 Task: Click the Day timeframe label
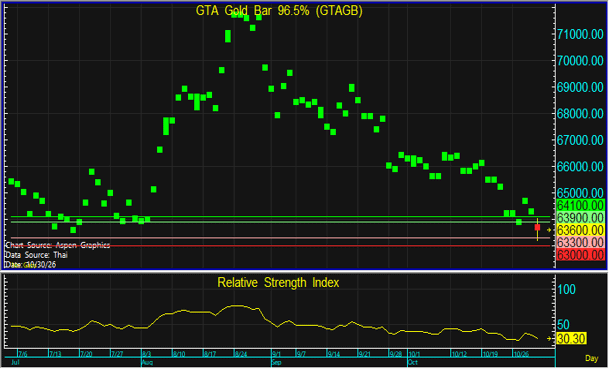tap(592, 358)
